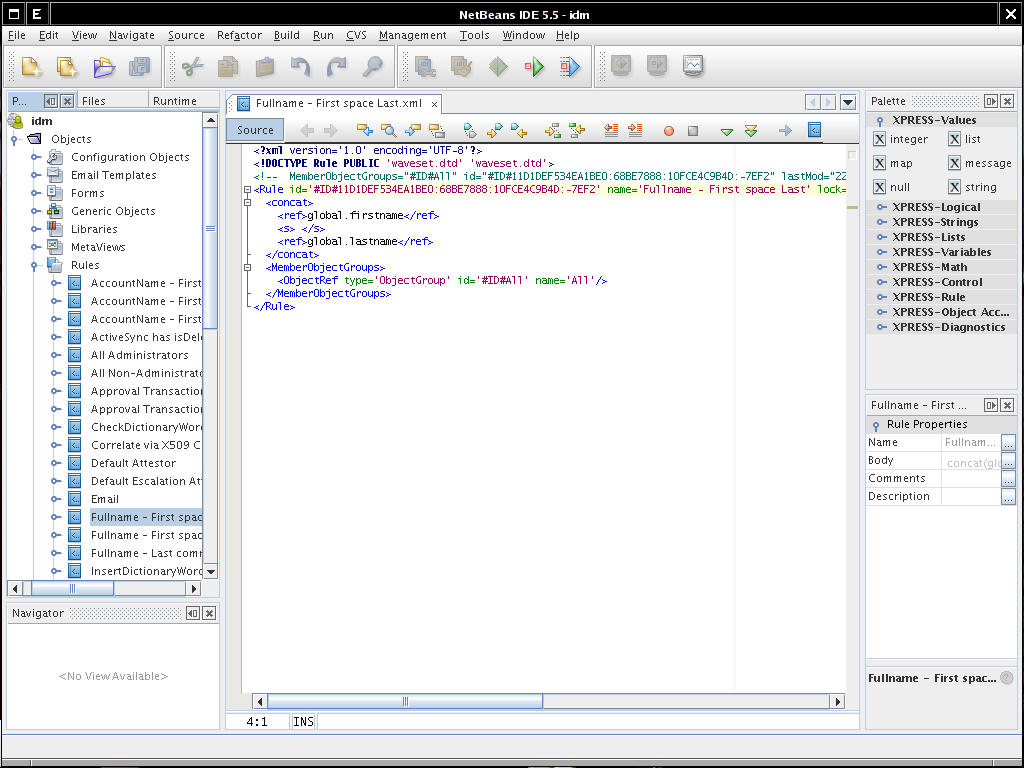Click the green Run Main Project icon
Viewport: 1024px width, 768px height.
[x=534, y=66]
